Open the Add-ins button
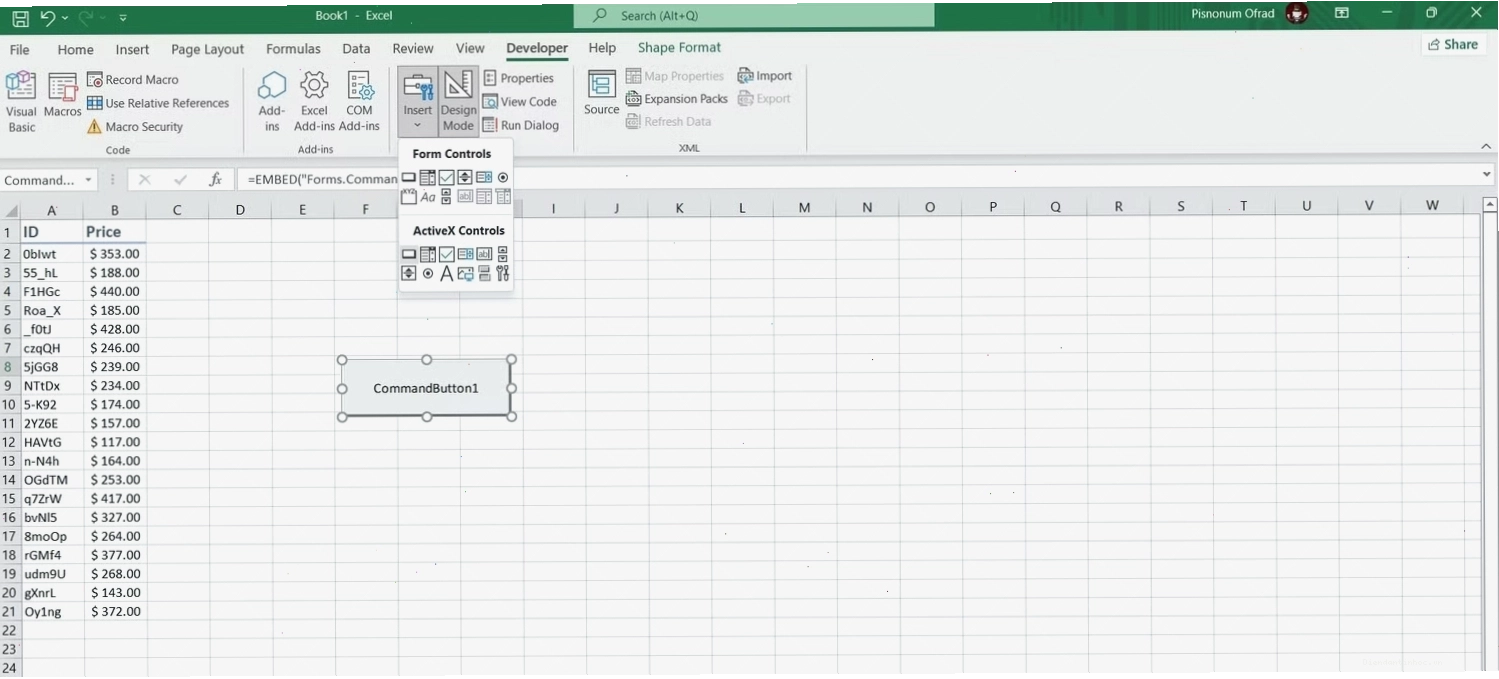1499x679 pixels. [272, 102]
